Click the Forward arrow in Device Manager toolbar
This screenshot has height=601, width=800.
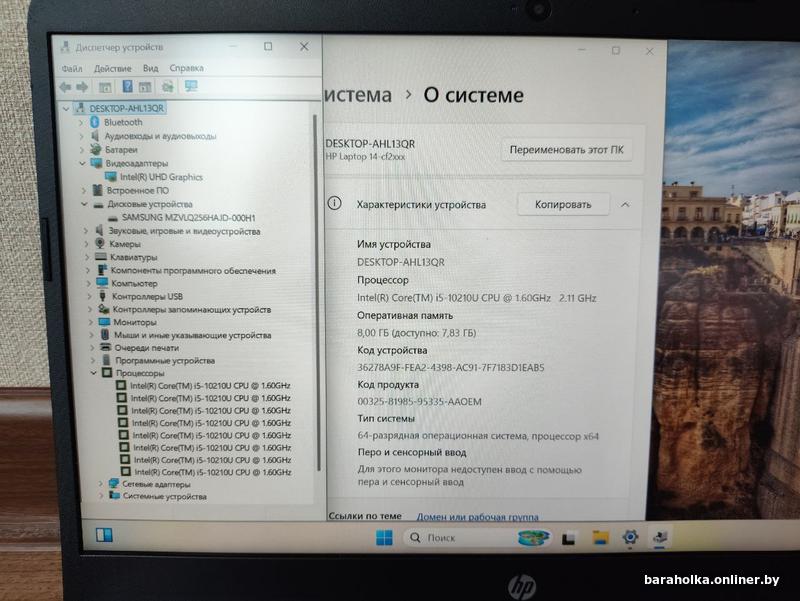[x=82, y=87]
